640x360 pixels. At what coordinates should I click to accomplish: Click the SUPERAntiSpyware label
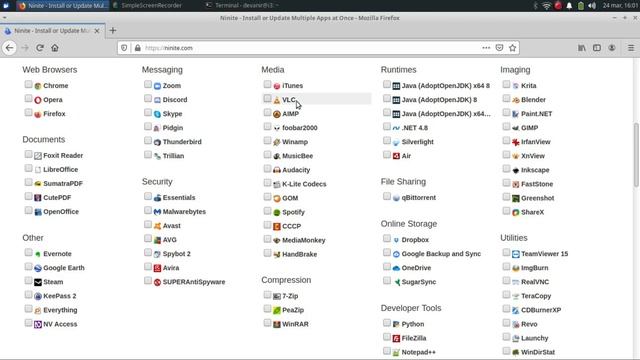click(x=194, y=282)
